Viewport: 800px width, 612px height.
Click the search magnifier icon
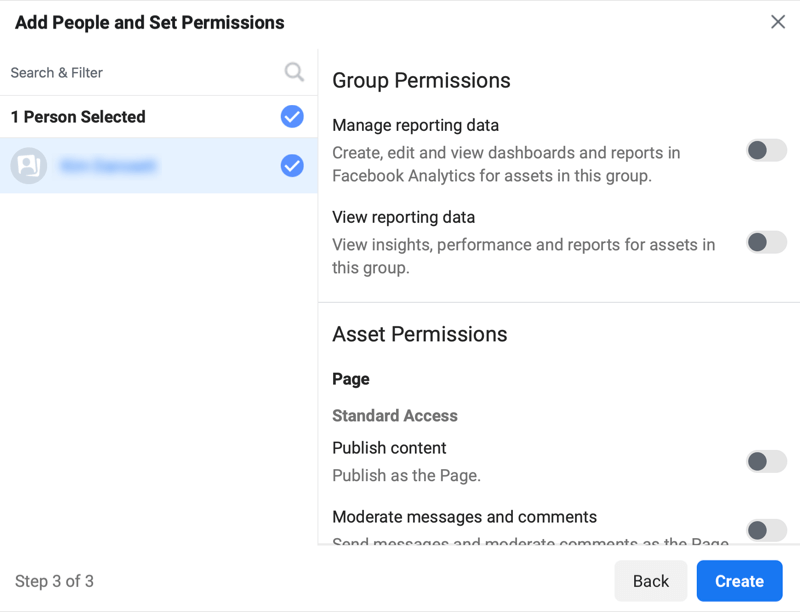click(x=294, y=72)
